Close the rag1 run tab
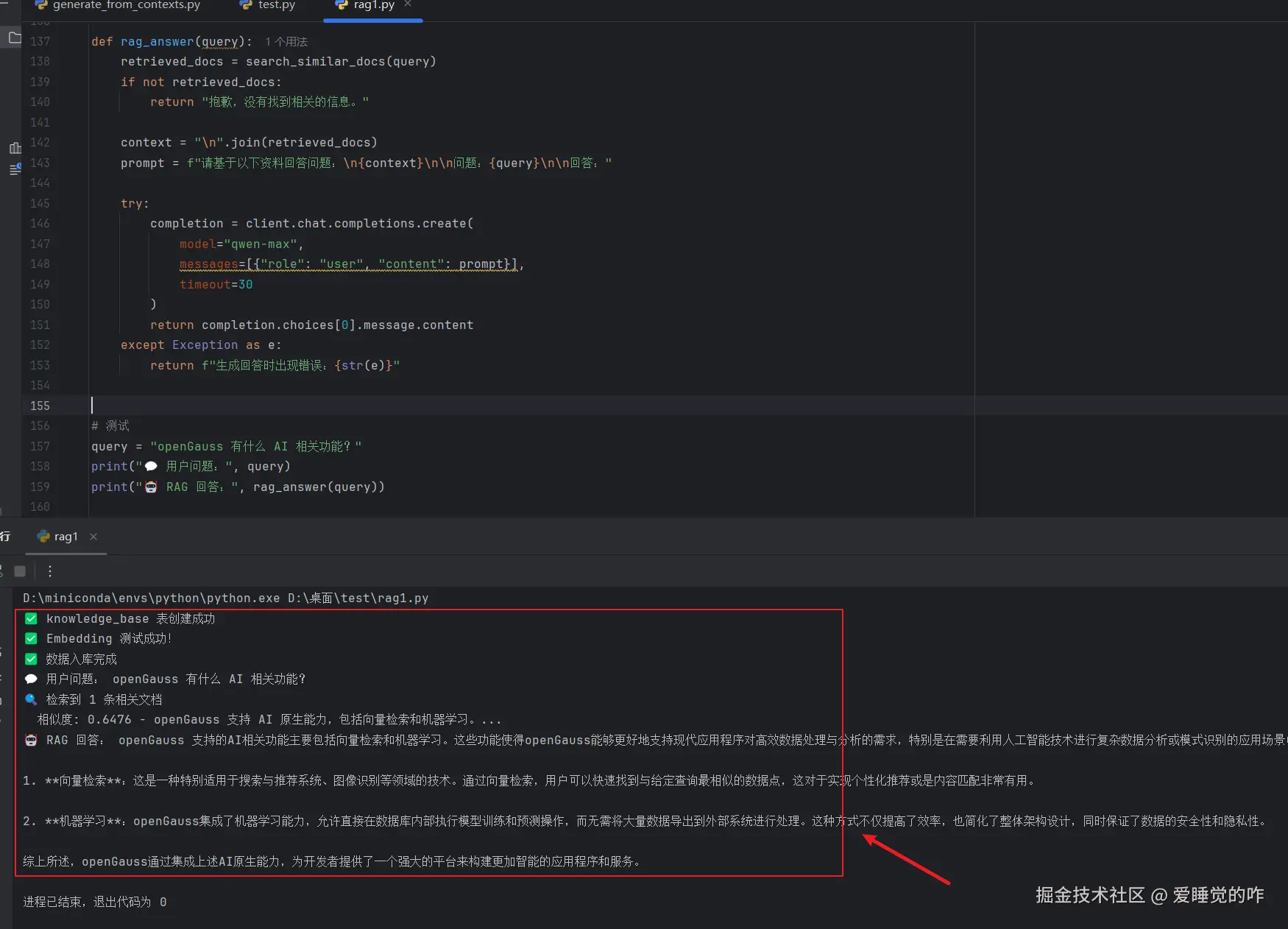1288x929 pixels. point(93,537)
